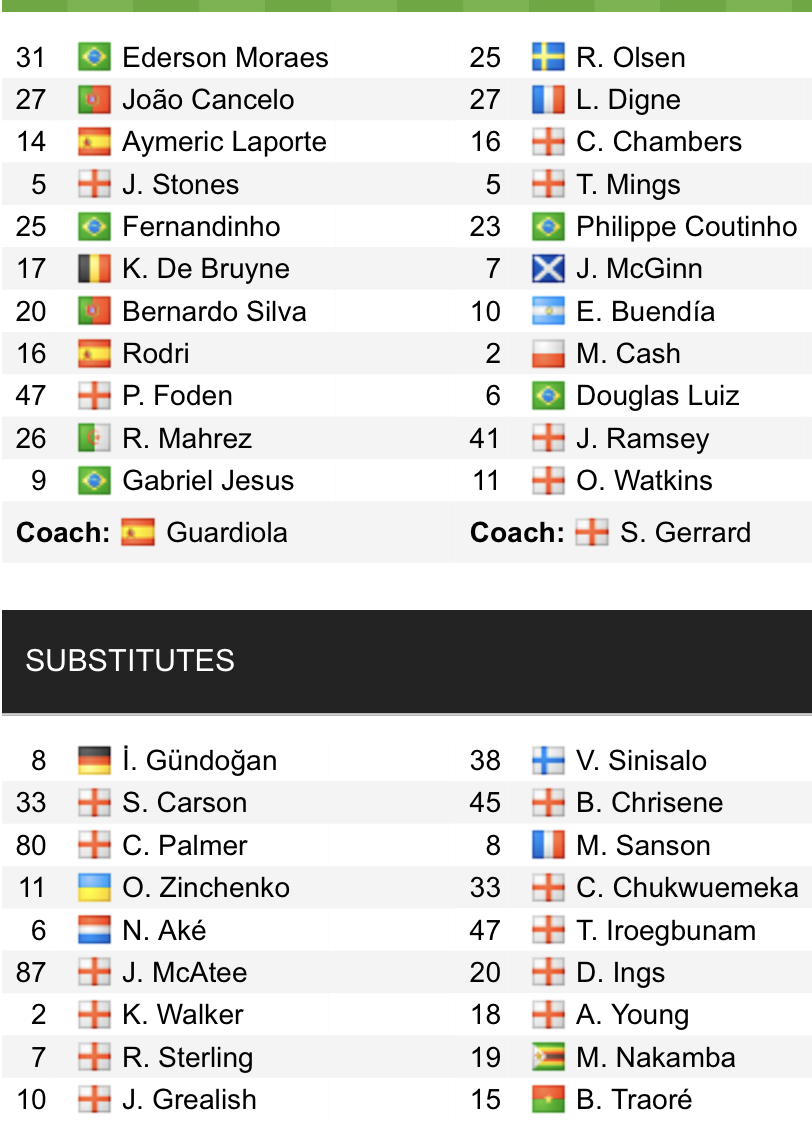Screen dimensions: 812x1139
Task: Click the Zimbabwe flag beside M. Nakamba
Action: pyautogui.click(x=548, y=1058)
